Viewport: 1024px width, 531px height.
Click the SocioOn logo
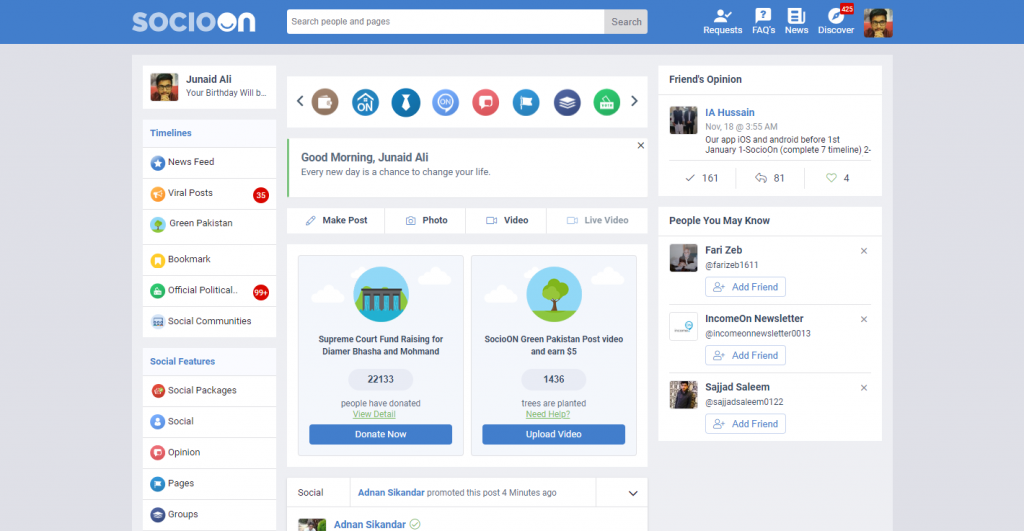click(193, 22)
